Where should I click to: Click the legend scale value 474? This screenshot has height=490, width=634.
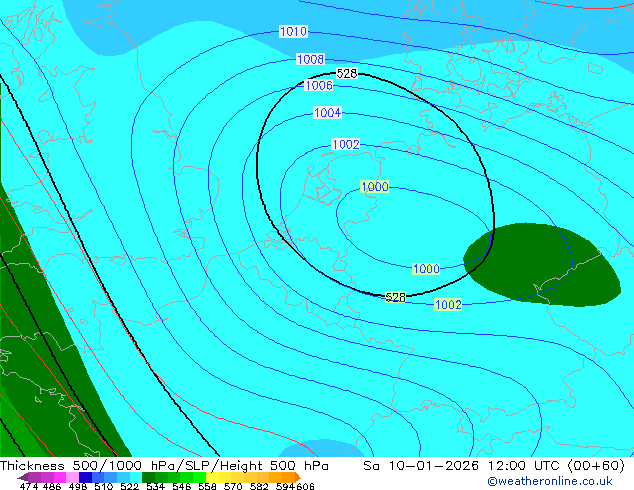[x=29, y=486]
